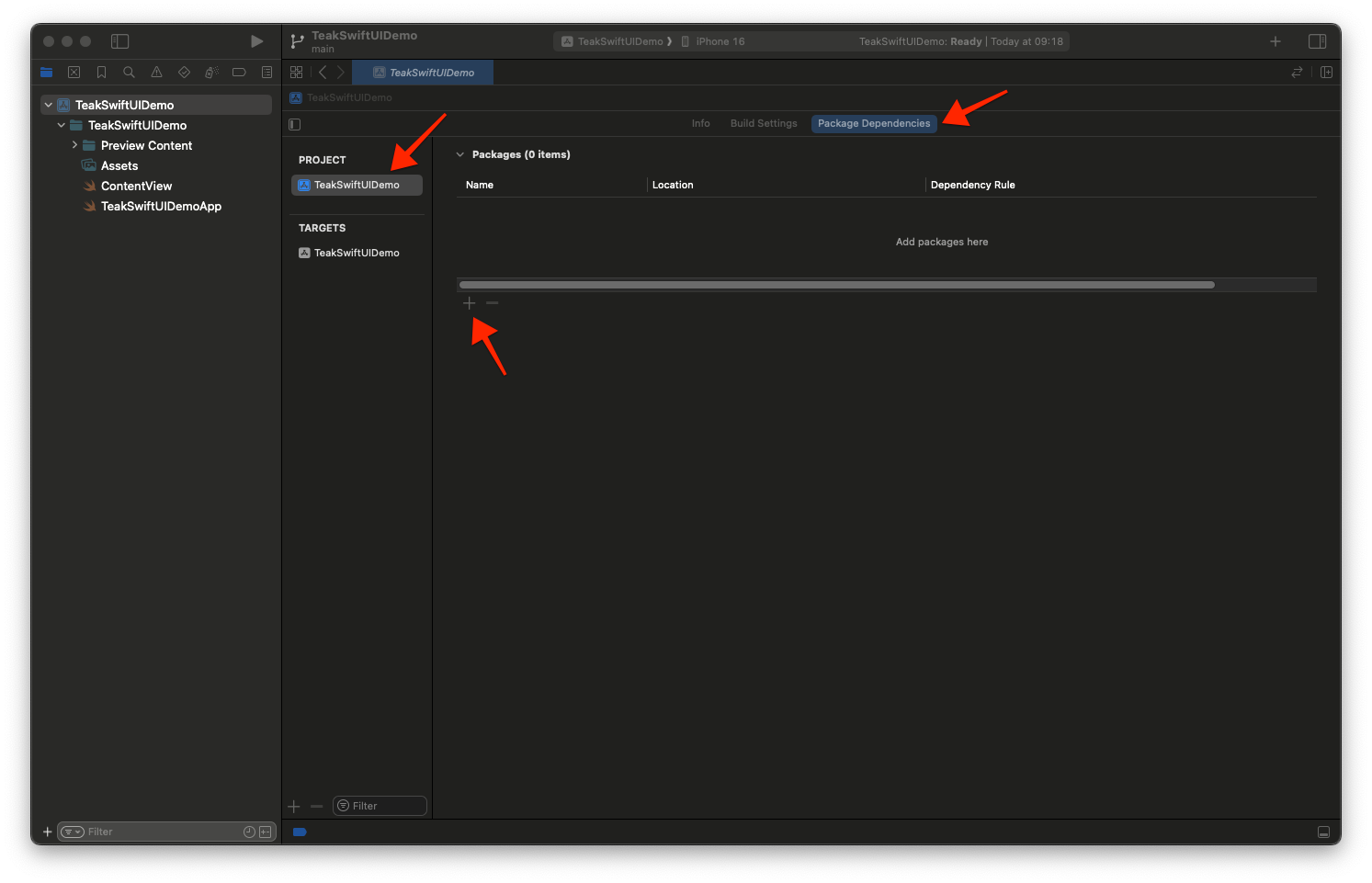1372x883 pixels.
Task: Focus the targets Filter field
Action: coord(380,806)
